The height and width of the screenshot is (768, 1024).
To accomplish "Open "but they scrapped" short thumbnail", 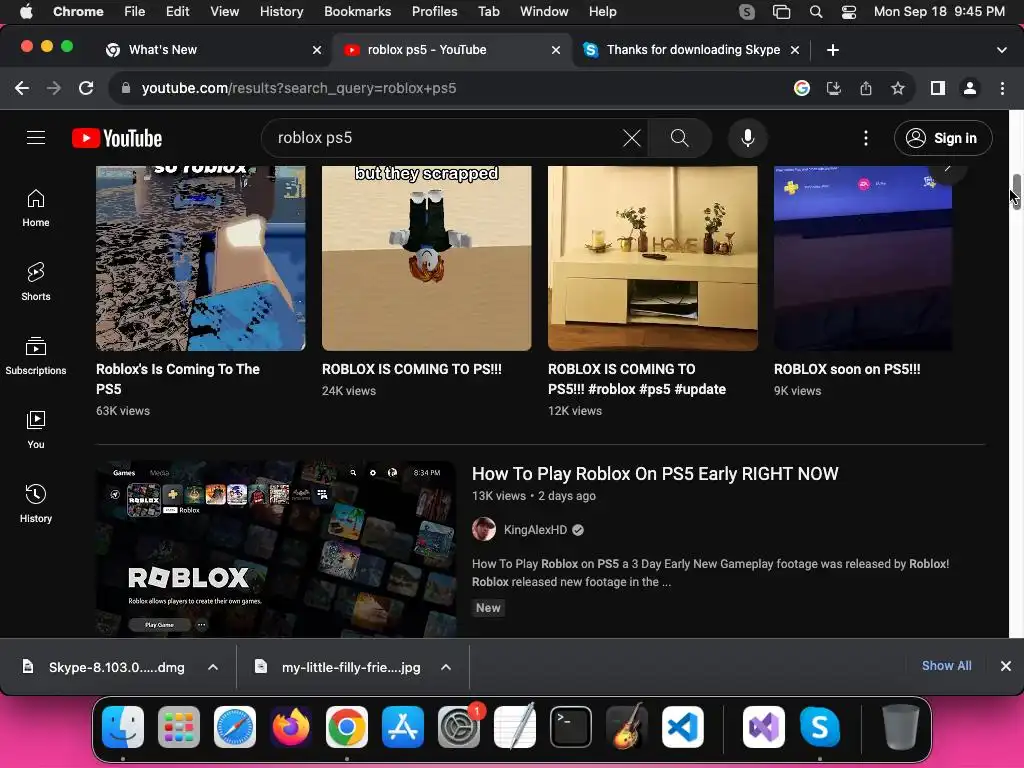I will point(426,258).
